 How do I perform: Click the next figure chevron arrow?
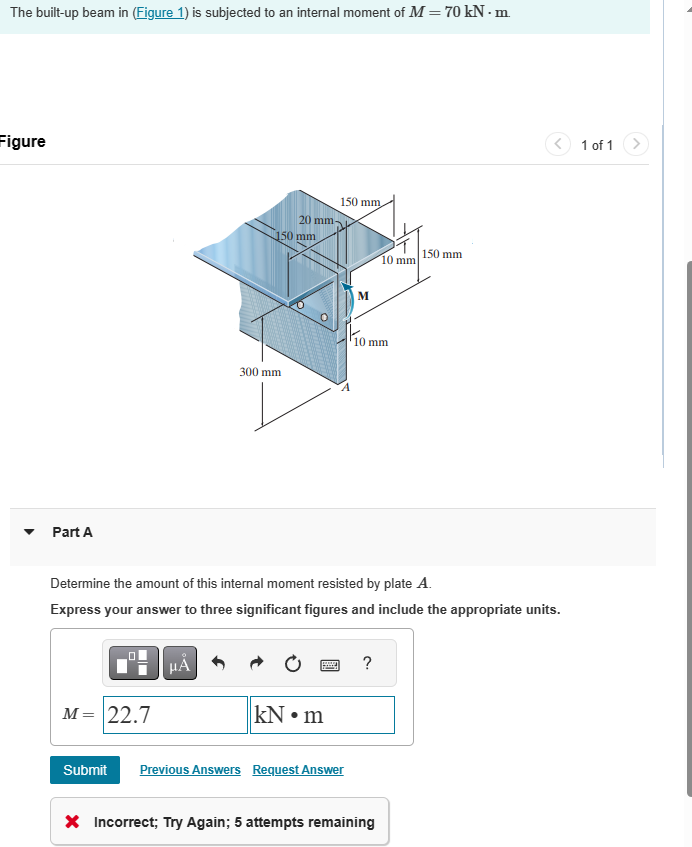coord(636,144)
